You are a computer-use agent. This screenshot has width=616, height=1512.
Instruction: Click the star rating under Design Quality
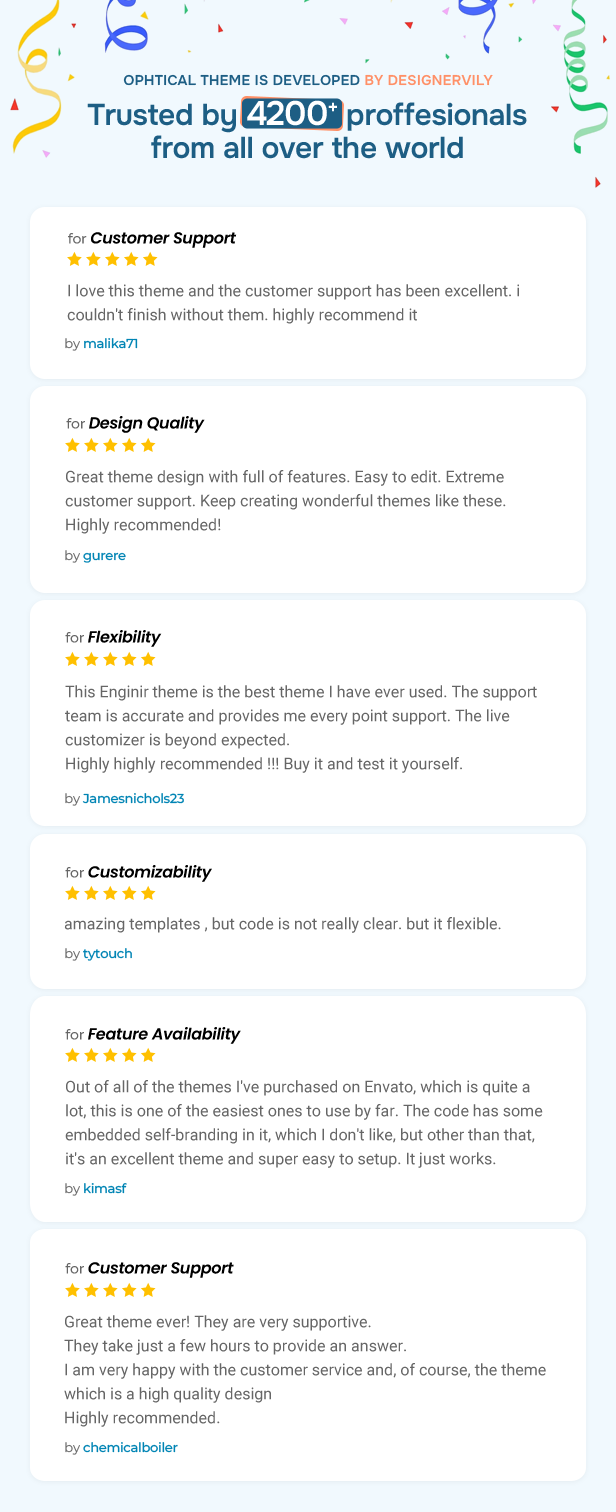(111, 445)
